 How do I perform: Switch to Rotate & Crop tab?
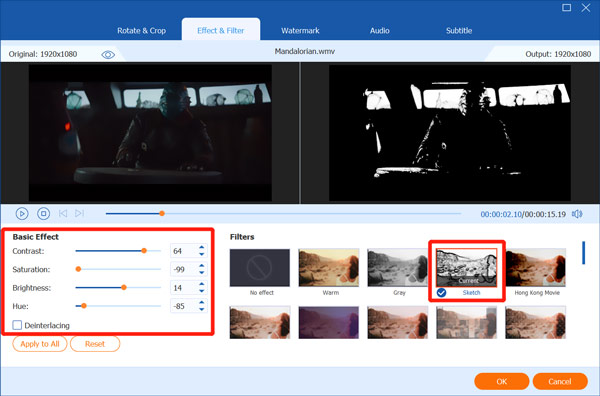click(141, 31)
